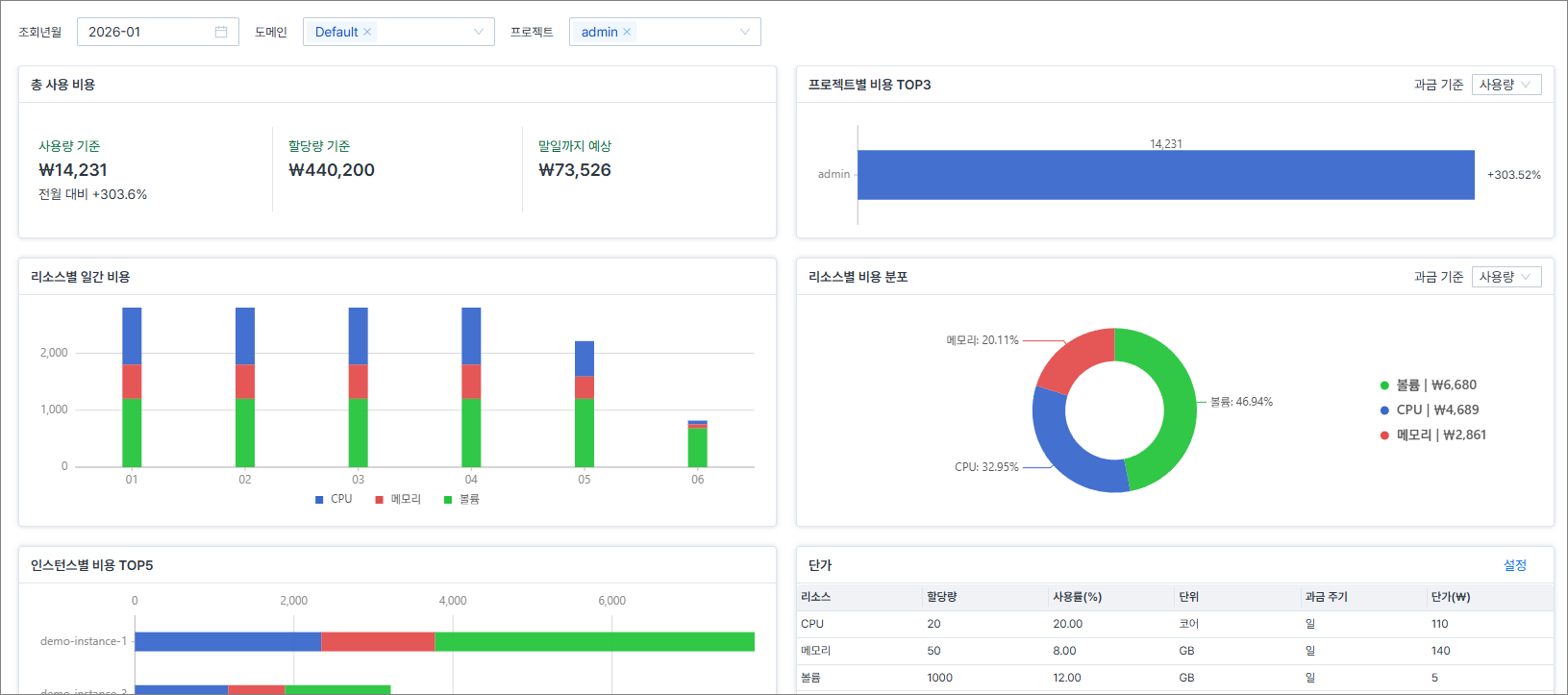Click the 2026-01 query month input

(144, 32)
